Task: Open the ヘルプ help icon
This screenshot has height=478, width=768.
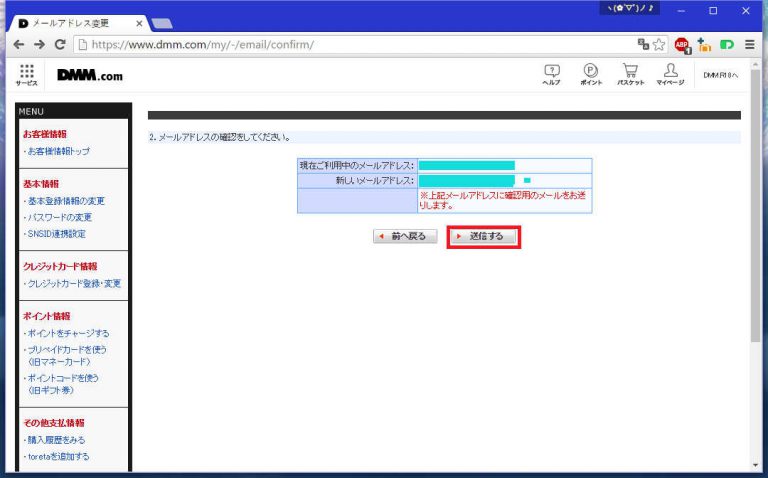Action: (552, 75)
